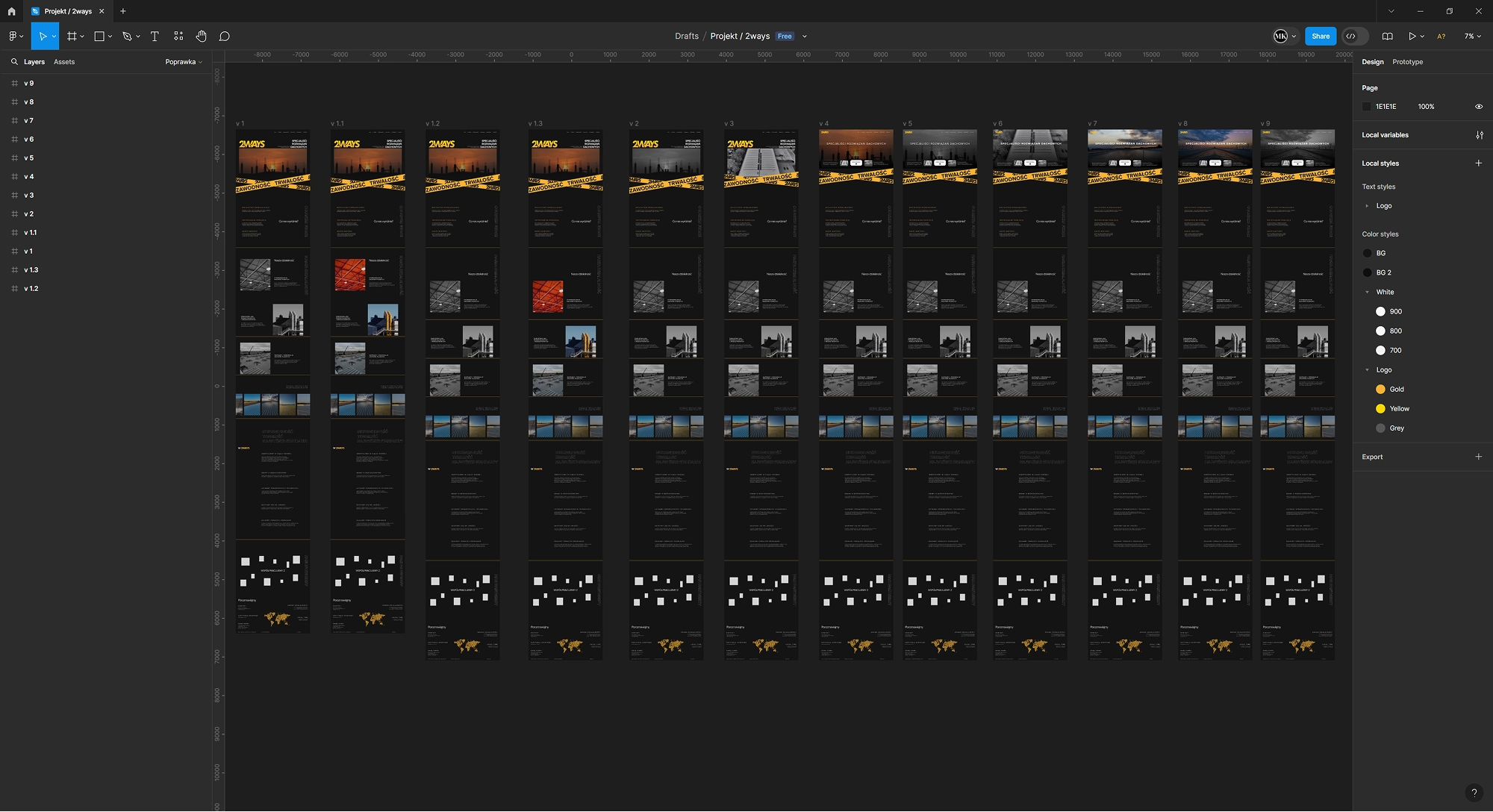
Task: Select the Frame tool
Action: click(72, 36)
